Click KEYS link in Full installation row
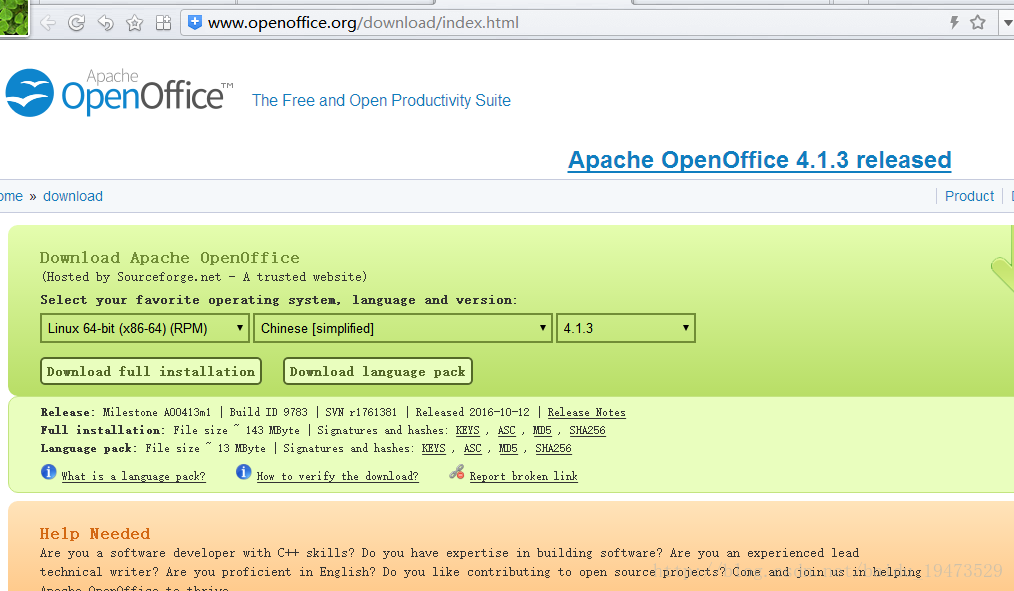 click(x=468, y=431)
